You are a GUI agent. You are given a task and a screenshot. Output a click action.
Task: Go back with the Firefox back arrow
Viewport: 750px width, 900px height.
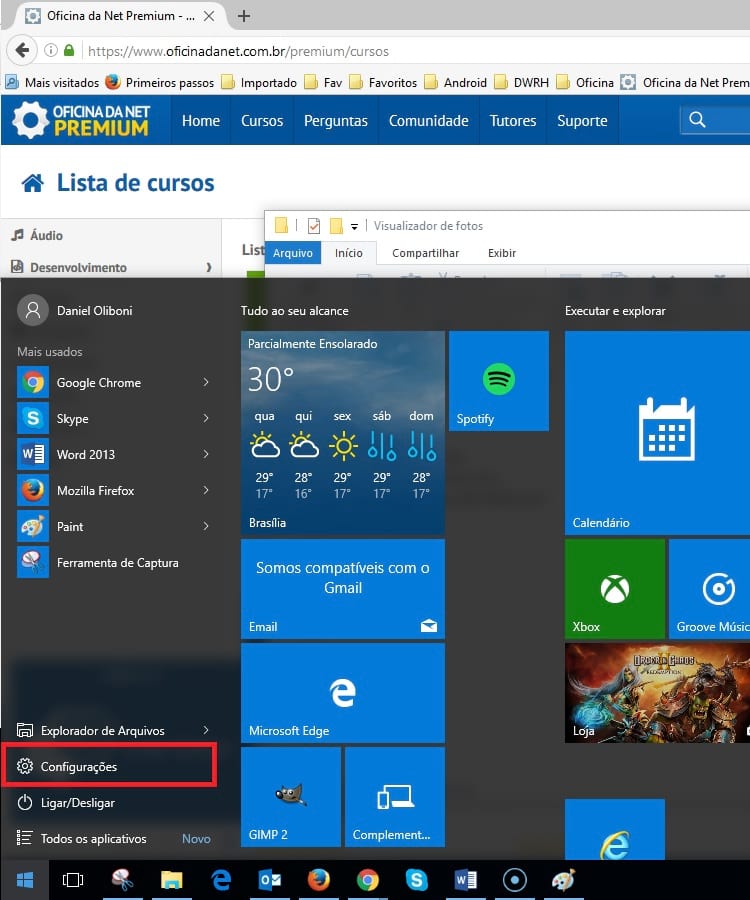(22, 51)
